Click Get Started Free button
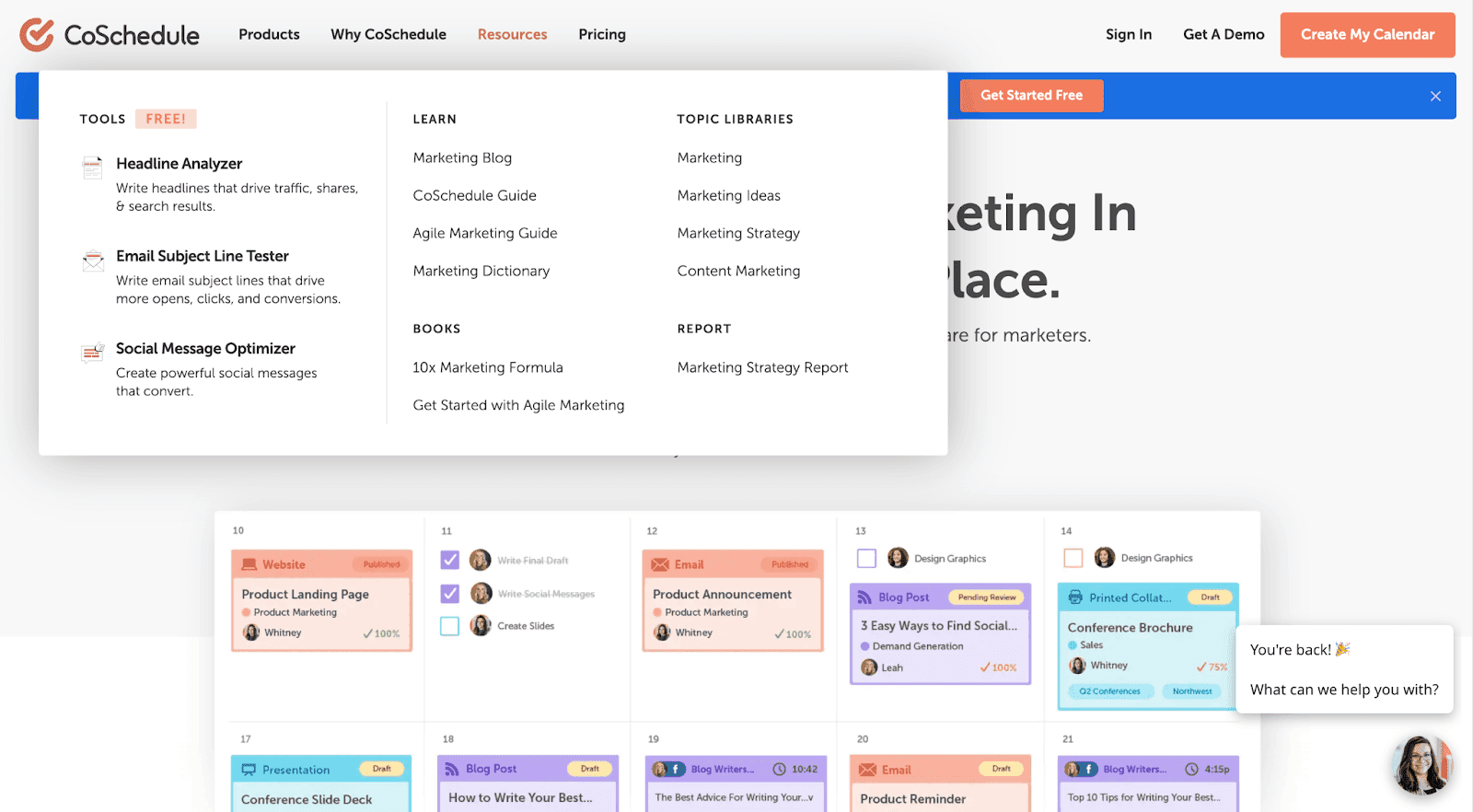Screen dimensions: 1473x812 [1031, 96]
